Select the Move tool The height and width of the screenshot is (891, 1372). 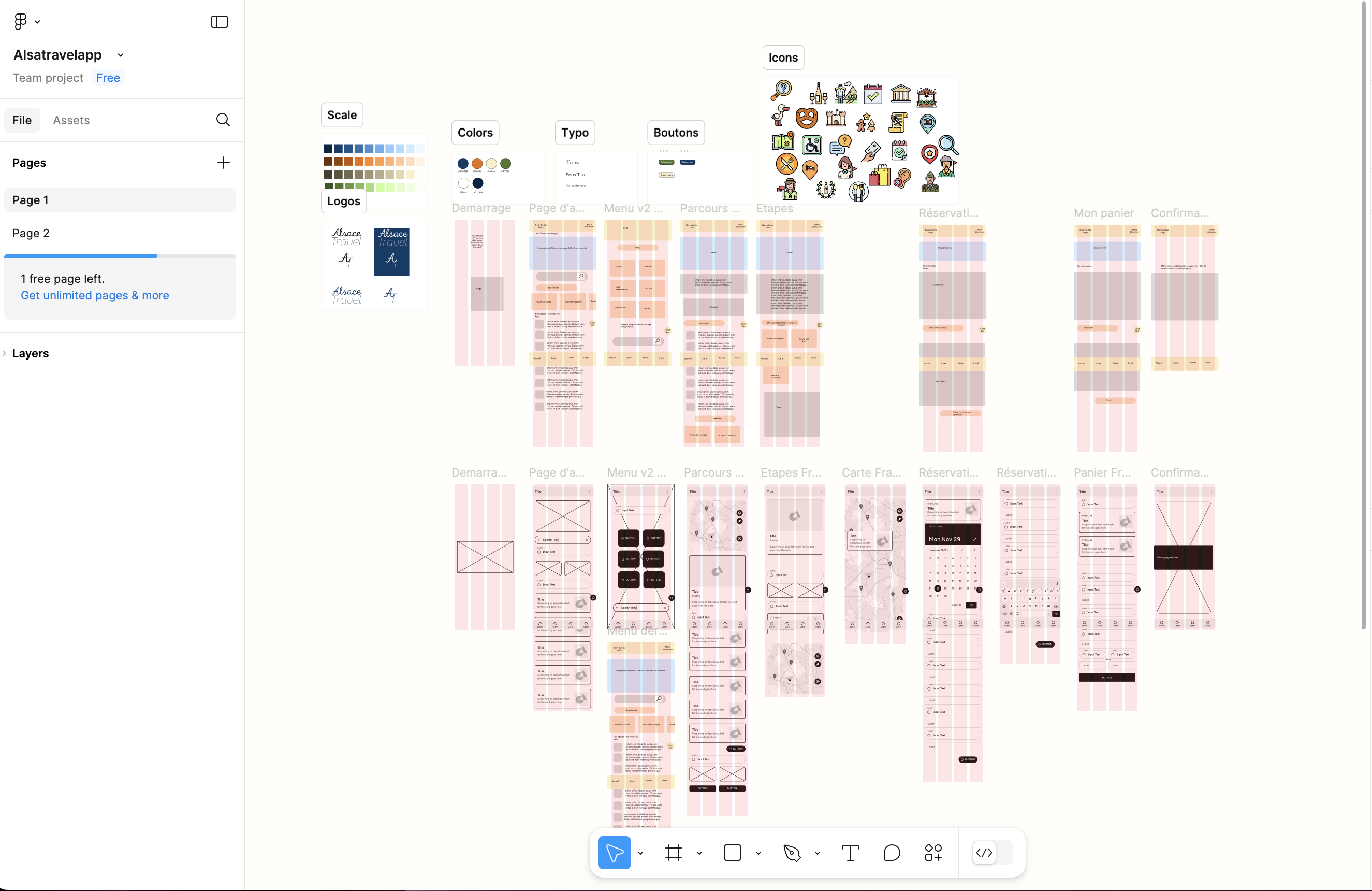tap(614, 853)
